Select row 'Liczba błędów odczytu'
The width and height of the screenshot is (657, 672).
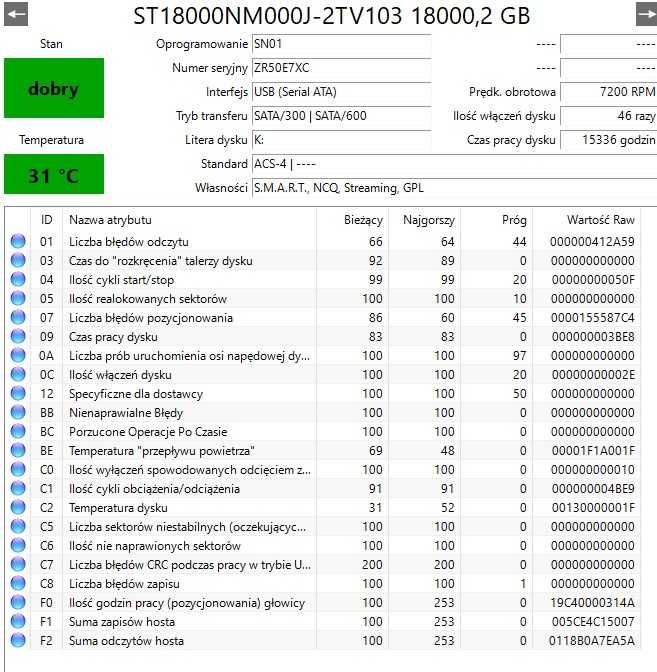pyautogui.click(x=323, y=241)
